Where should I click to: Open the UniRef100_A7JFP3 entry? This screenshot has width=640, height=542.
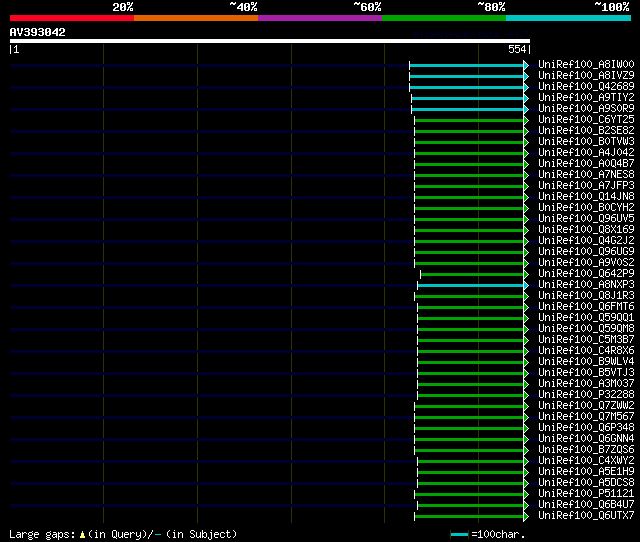coord(586,186)
